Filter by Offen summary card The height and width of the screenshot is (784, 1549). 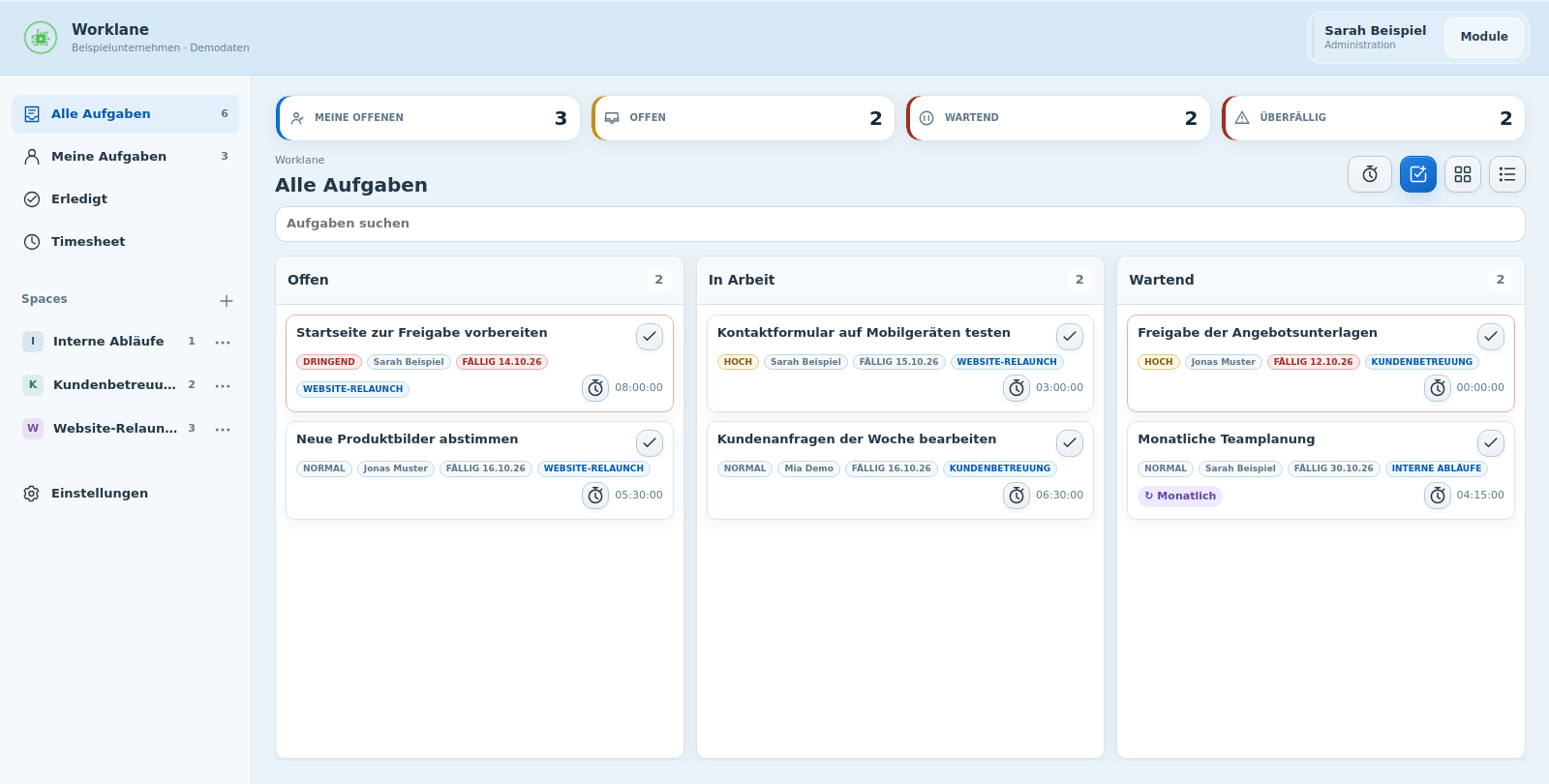point(744,118)
